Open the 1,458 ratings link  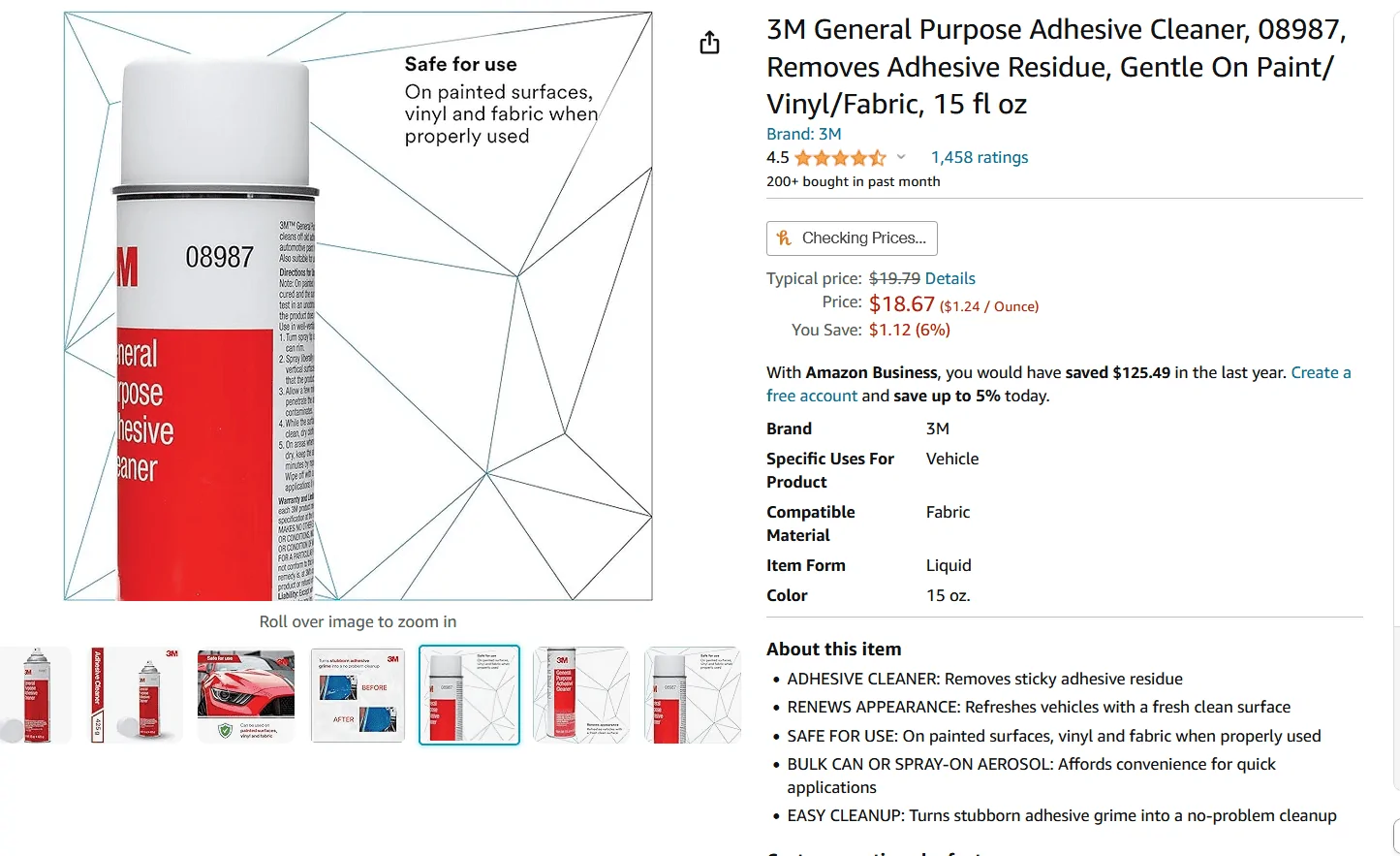pyautogui.click(x=980, y=157)
